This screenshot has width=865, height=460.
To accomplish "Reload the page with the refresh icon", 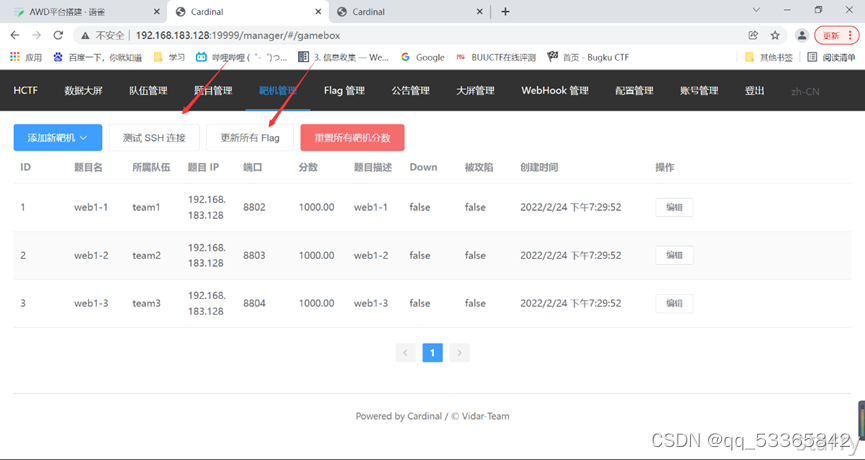I will click(58, 35).
